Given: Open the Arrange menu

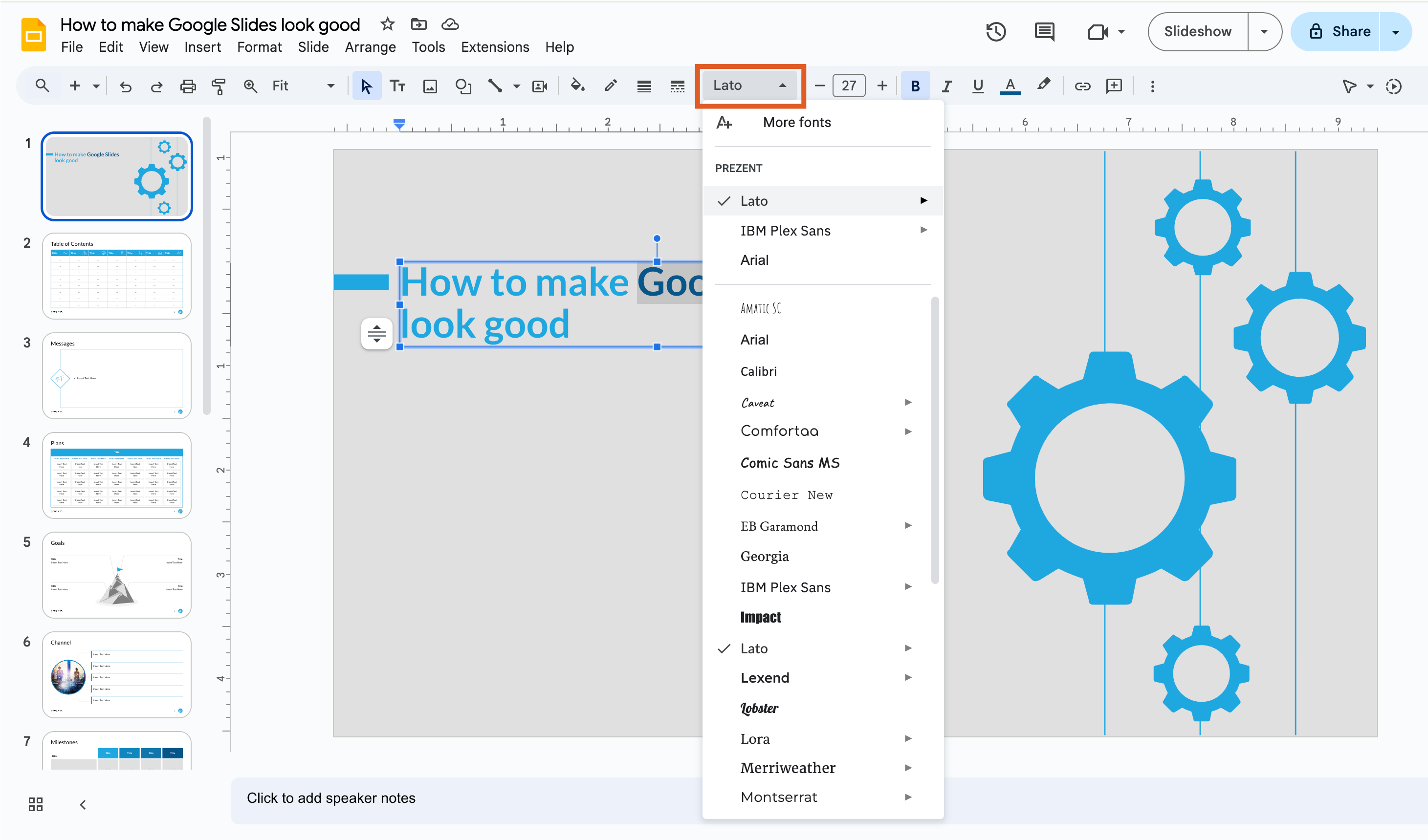Looking at the screenshot, I should (370, 47).
